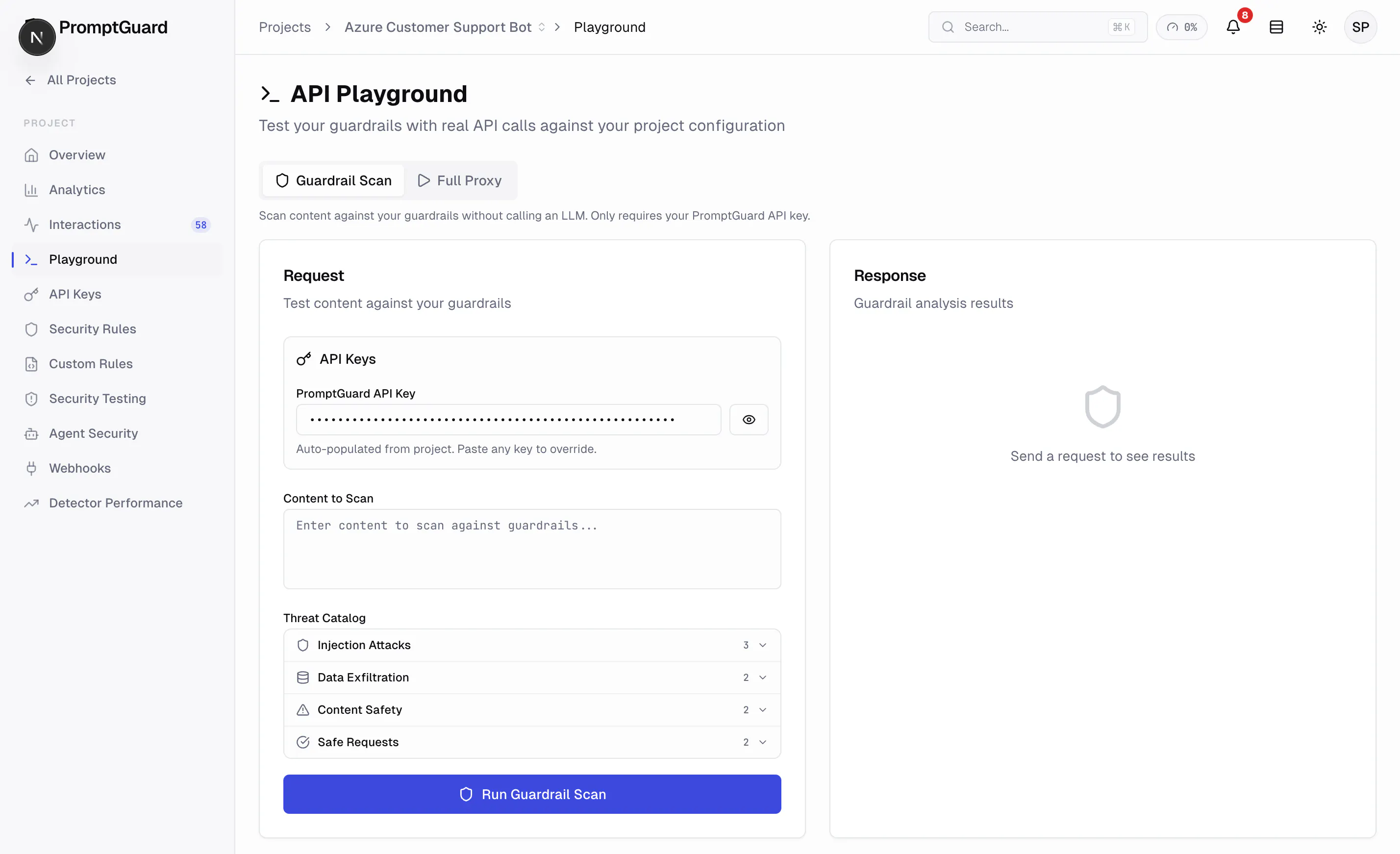The image size is (1400, 854).
Task: Open the SP user avatar menu
Action: [1360, 26]
